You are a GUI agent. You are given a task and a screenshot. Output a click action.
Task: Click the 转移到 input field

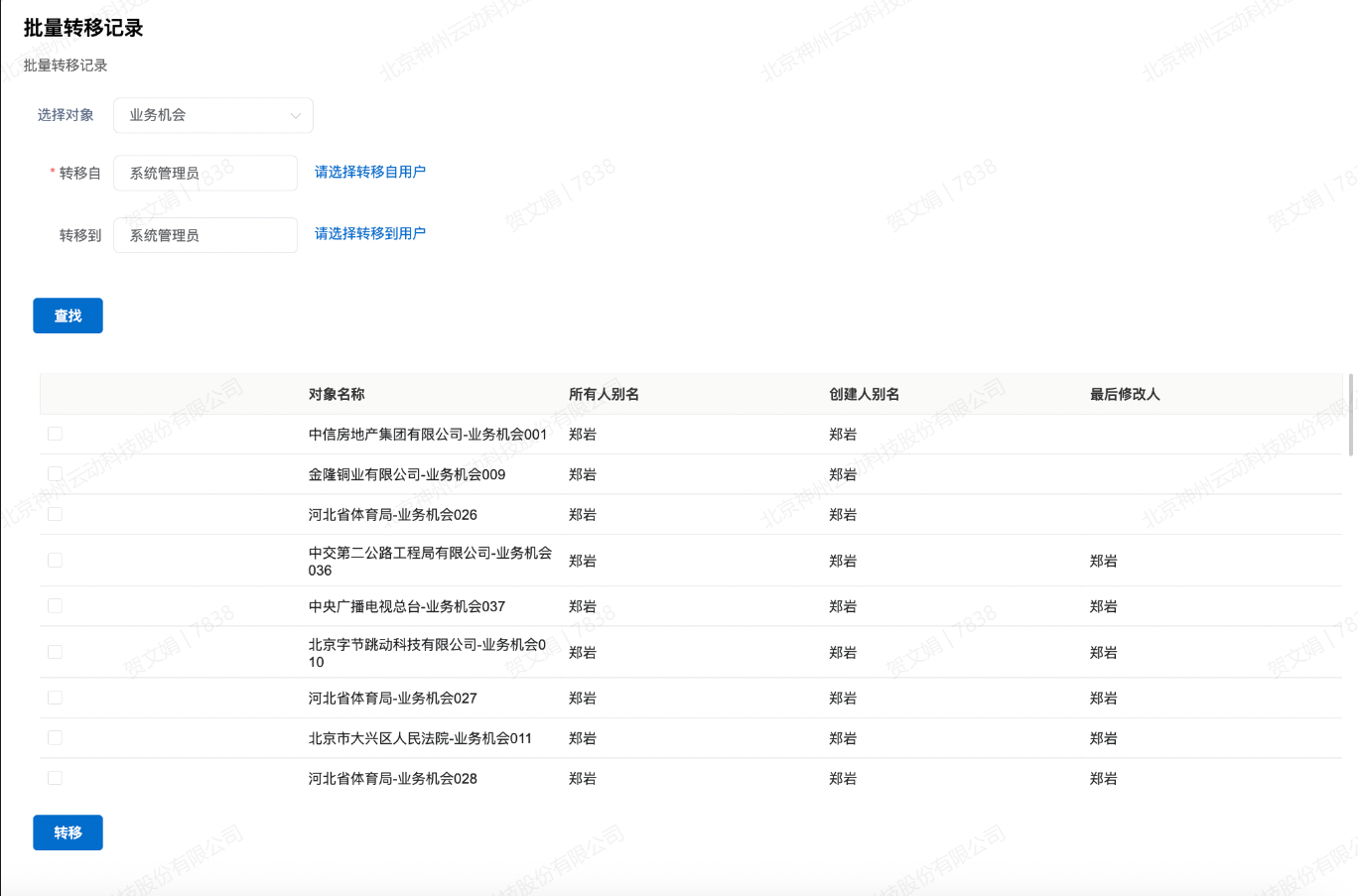click(205, 235)
